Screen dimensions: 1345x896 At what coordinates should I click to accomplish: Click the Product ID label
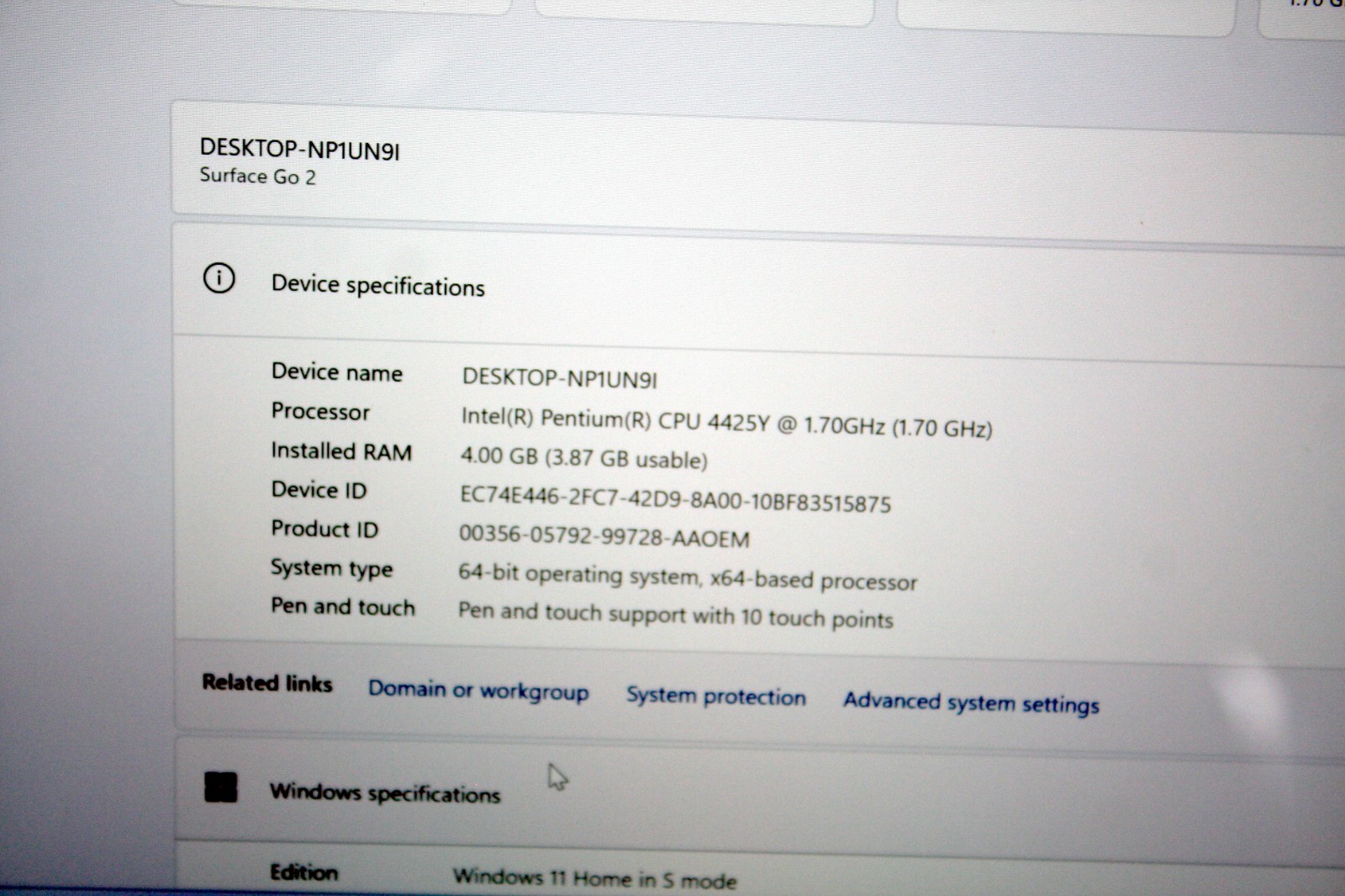point(324,529)
